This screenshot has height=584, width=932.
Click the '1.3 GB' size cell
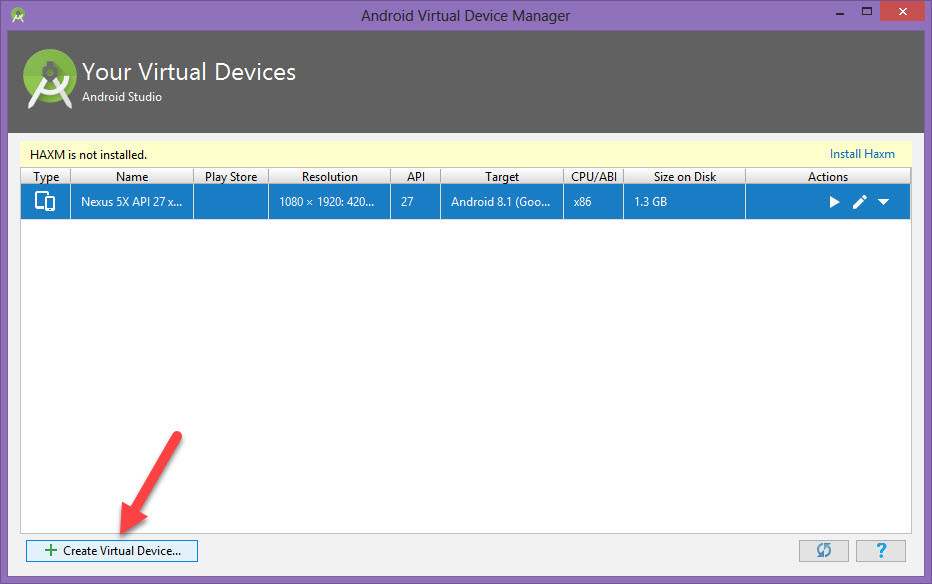coord(685,201)
